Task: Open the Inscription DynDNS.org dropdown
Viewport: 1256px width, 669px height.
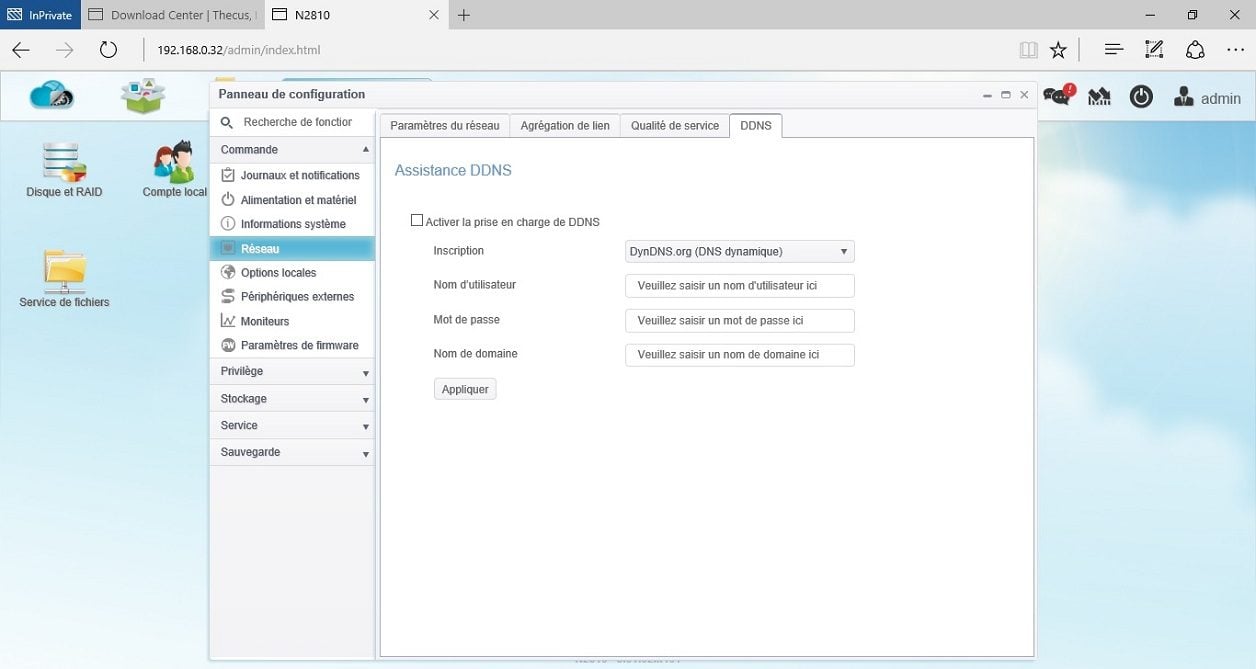Action: (739, 252)
